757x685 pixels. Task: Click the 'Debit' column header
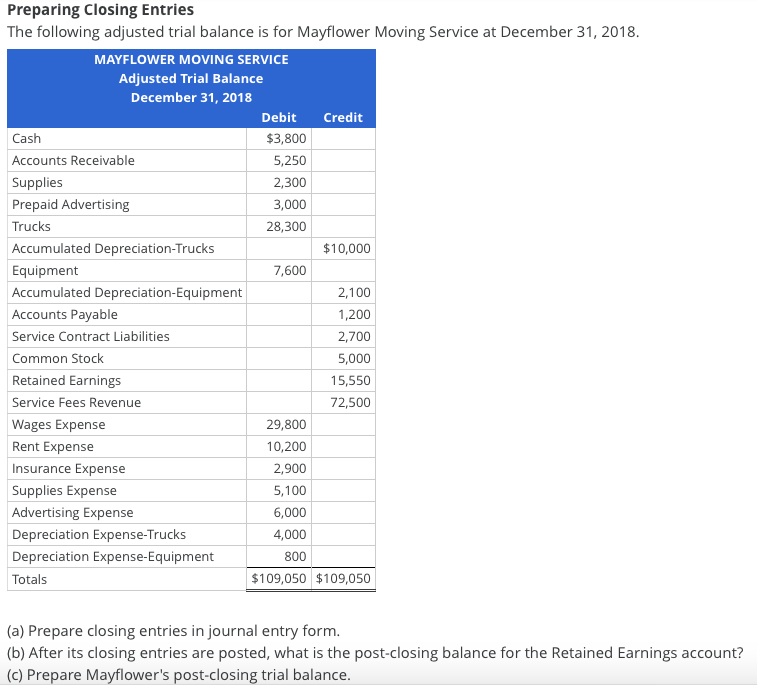pos(279,117)
